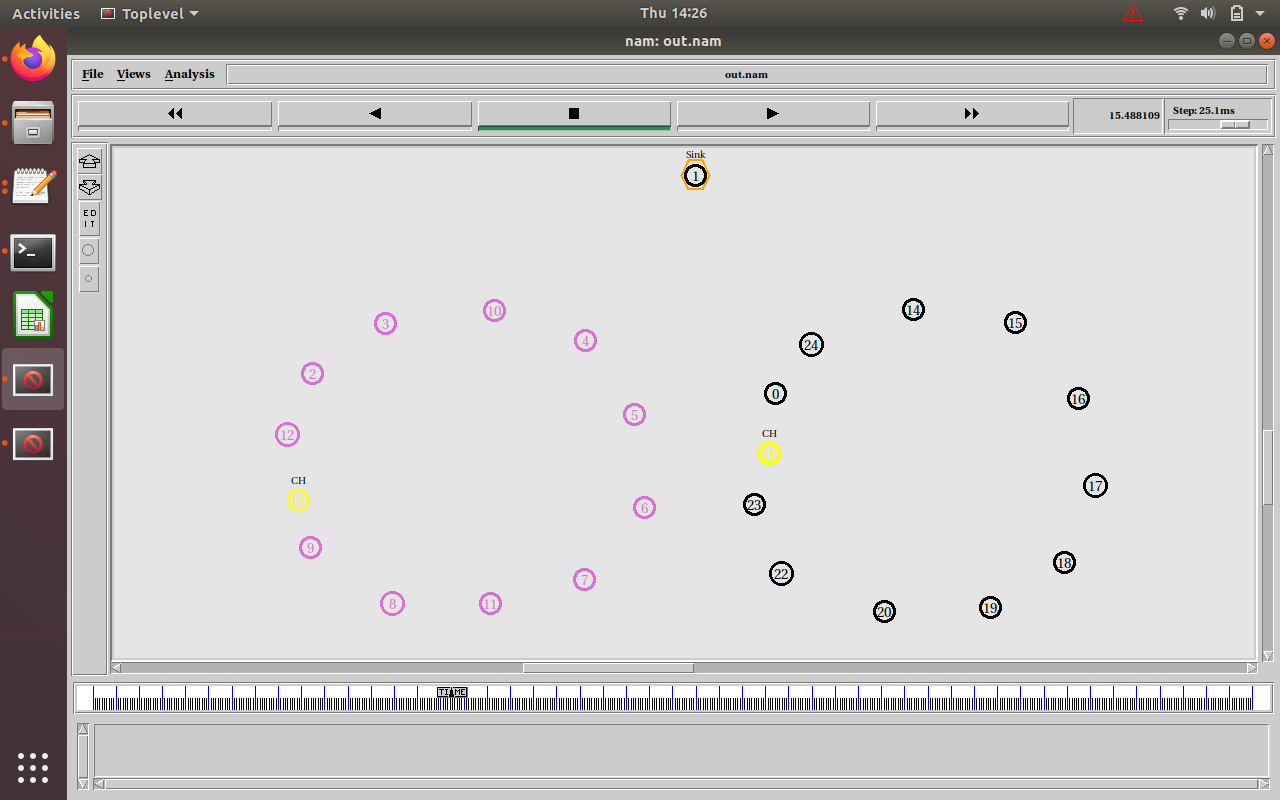Click the horizontal scrollbar of the canvas

tap(608, 668)
